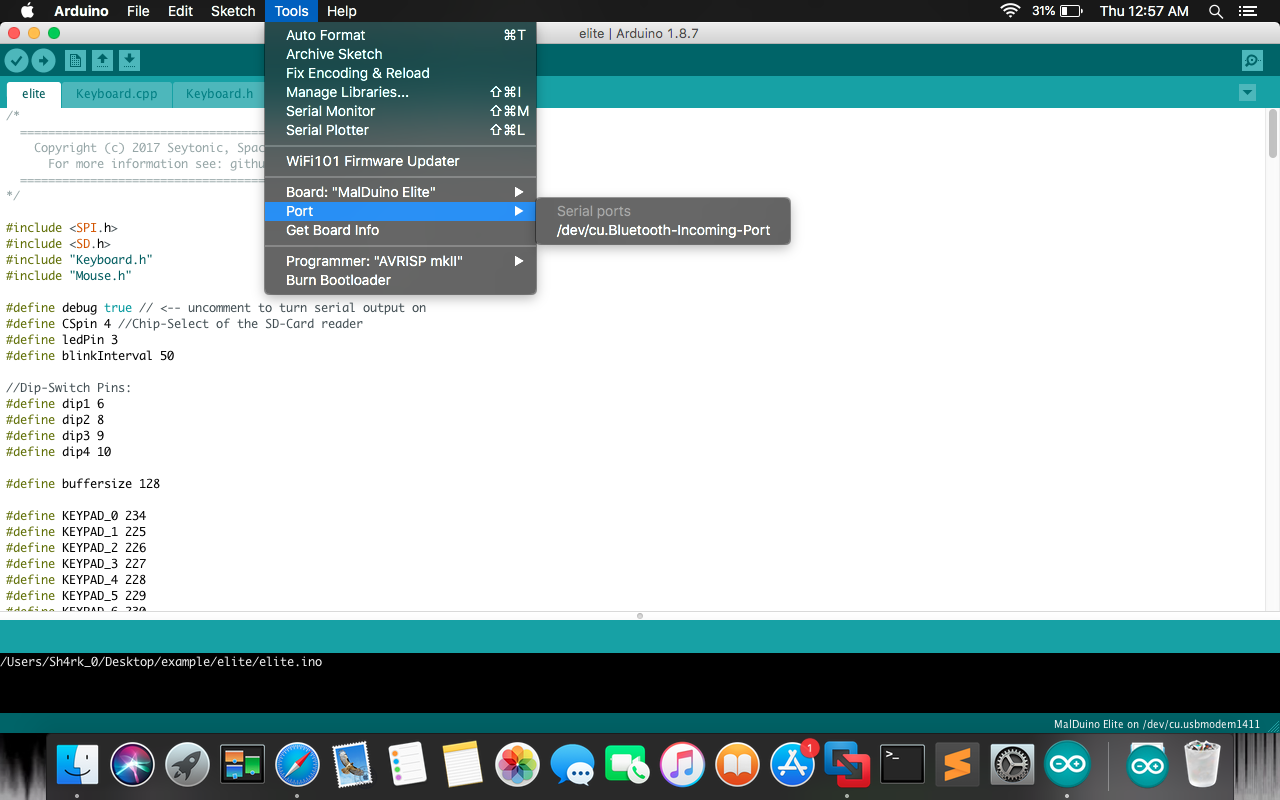Create a new sketch with the document icon

click(x=75, y=60)
